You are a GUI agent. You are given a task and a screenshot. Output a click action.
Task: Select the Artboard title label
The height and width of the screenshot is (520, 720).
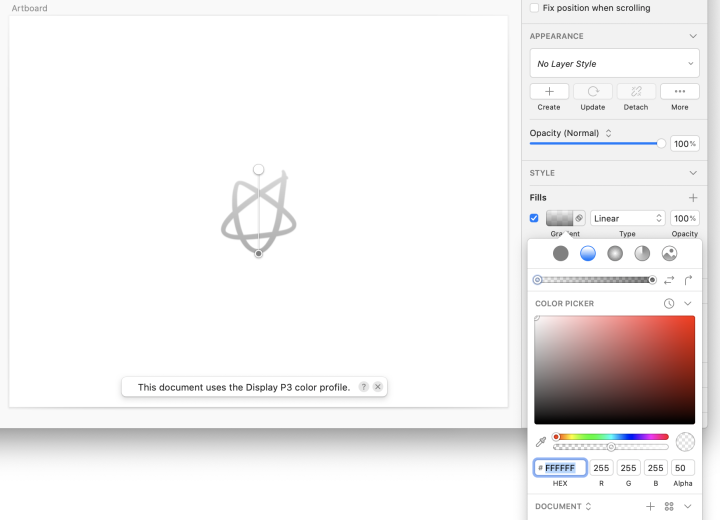click(29, 8)
